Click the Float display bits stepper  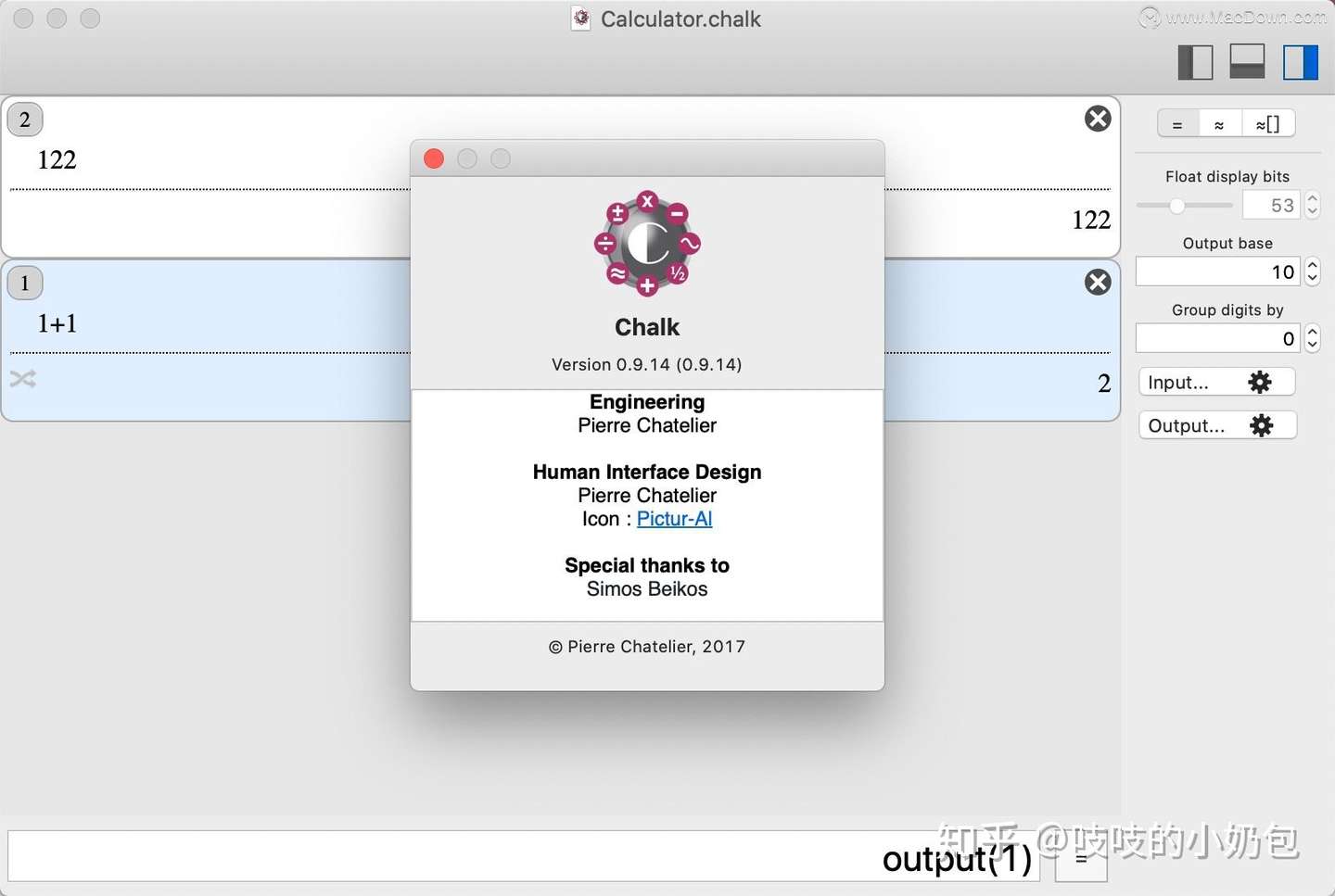[x=1312, y=205]
